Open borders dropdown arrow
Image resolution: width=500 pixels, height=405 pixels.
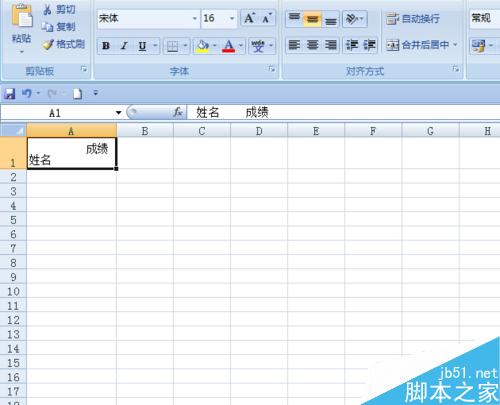click(x=185, y=46)
